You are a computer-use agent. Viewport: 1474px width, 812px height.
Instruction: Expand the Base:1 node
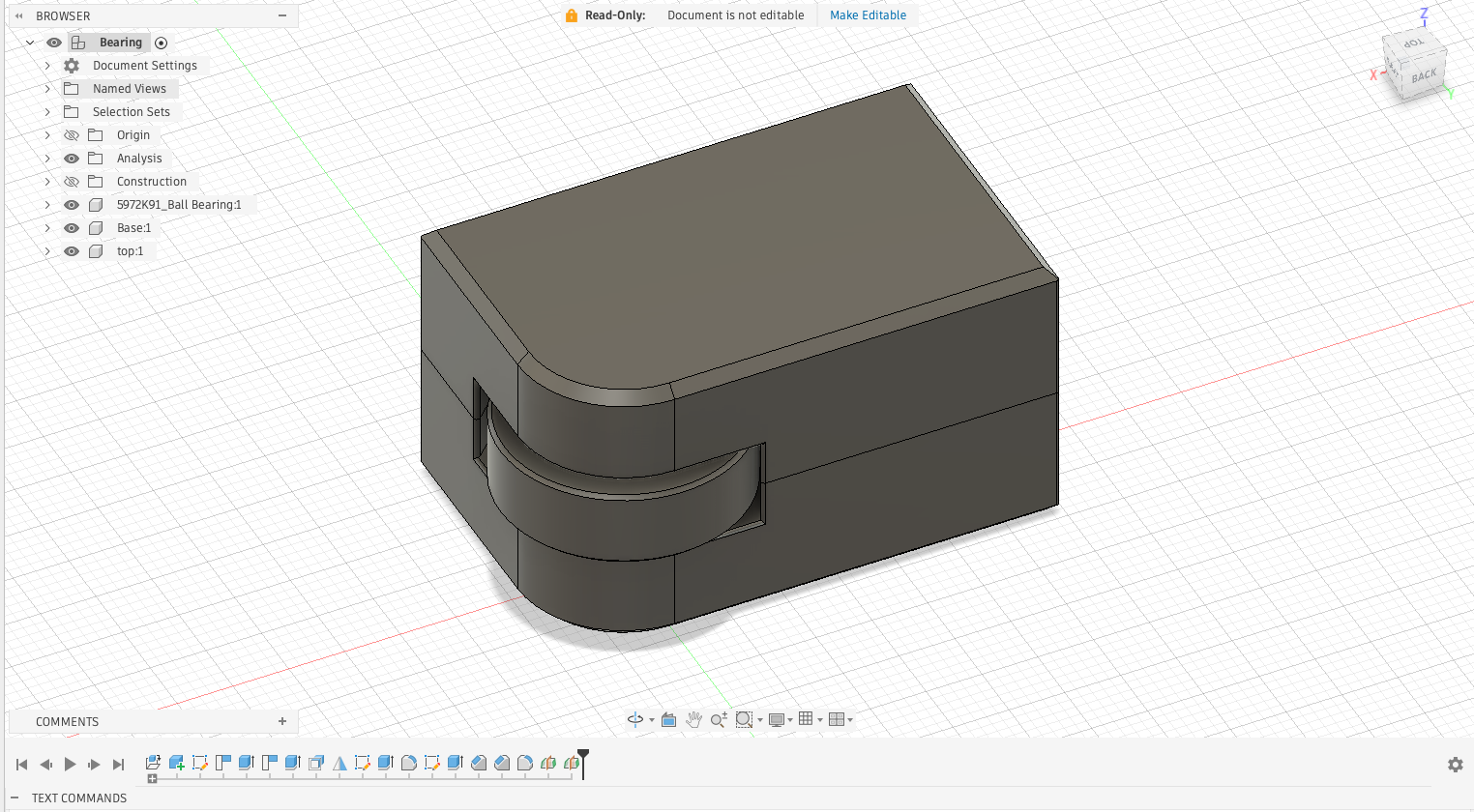click(x=47, y=228)
